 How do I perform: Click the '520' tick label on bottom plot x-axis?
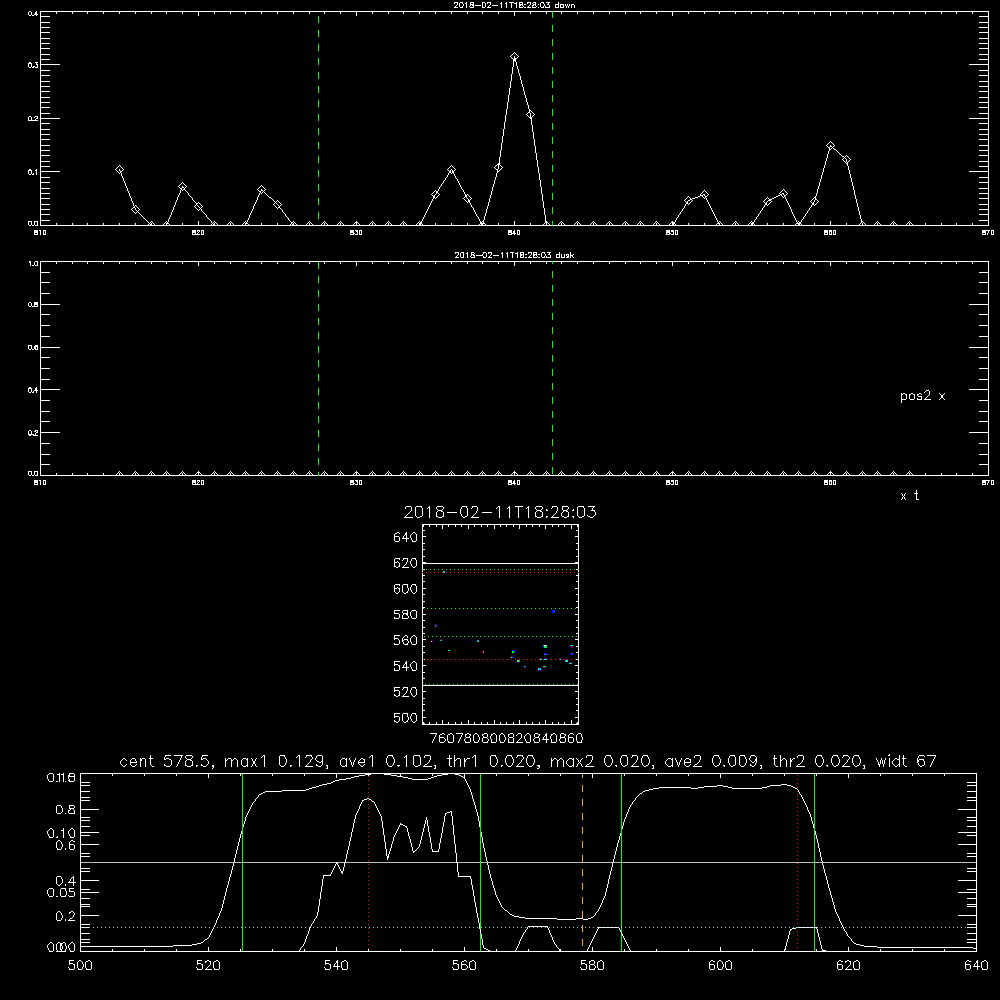click(208, 966)
